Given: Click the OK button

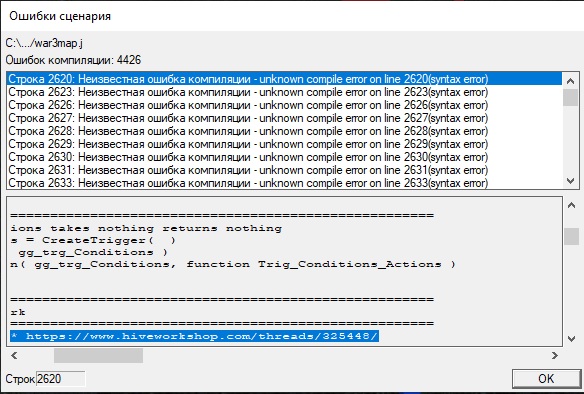Looking at the screenshot, I should [546, 379].
